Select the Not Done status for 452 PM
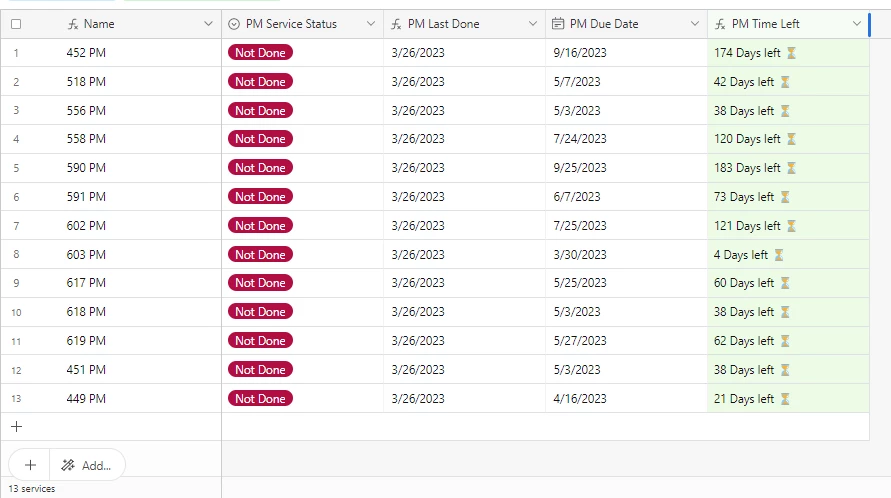This screenshot has height=498, width=891. pos(260,52)
